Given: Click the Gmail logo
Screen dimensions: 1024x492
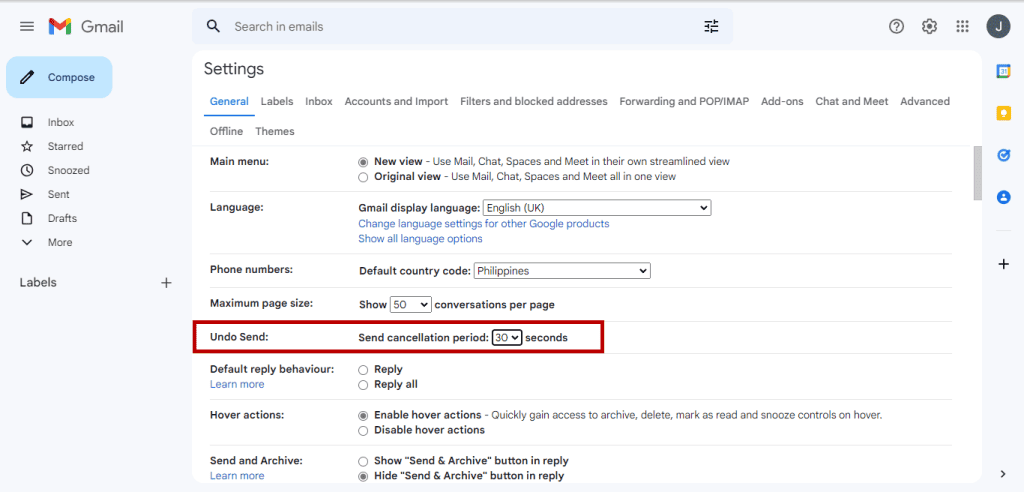Looking at the screenshot, I should coord(86,27).
